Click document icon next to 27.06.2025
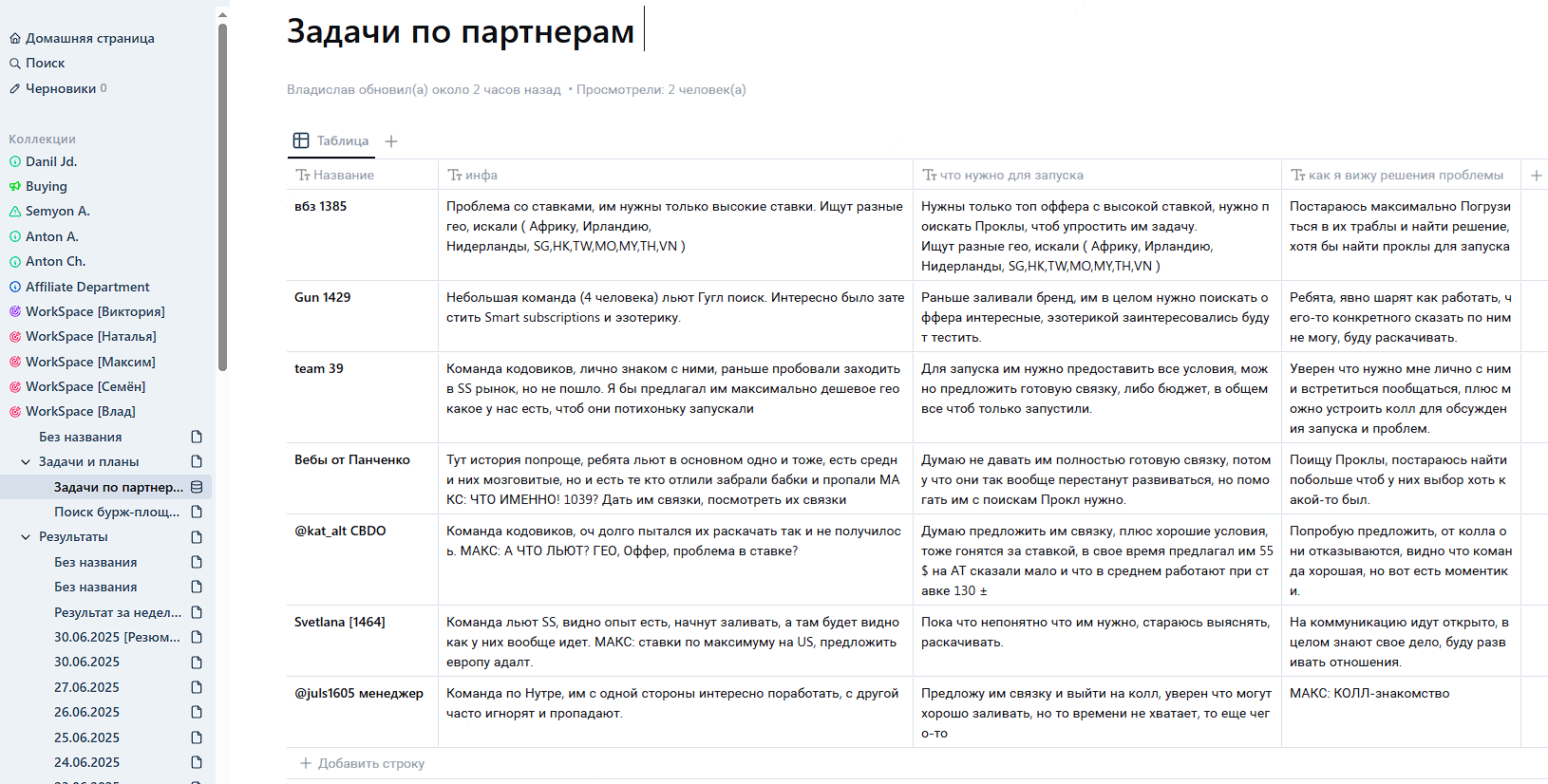The image size is (1548, 784). pos(197,687)
